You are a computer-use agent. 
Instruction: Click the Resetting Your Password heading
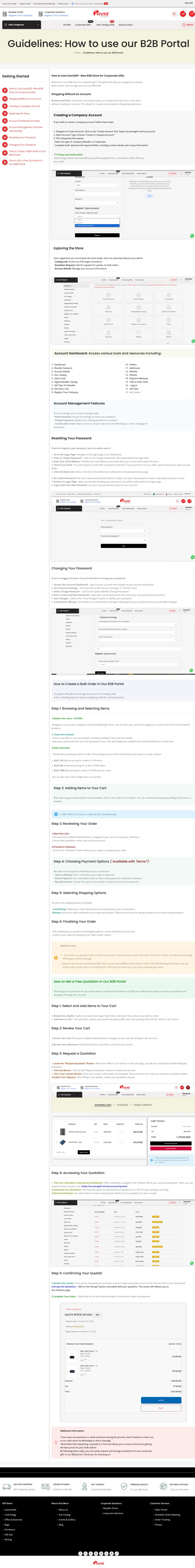71,438
